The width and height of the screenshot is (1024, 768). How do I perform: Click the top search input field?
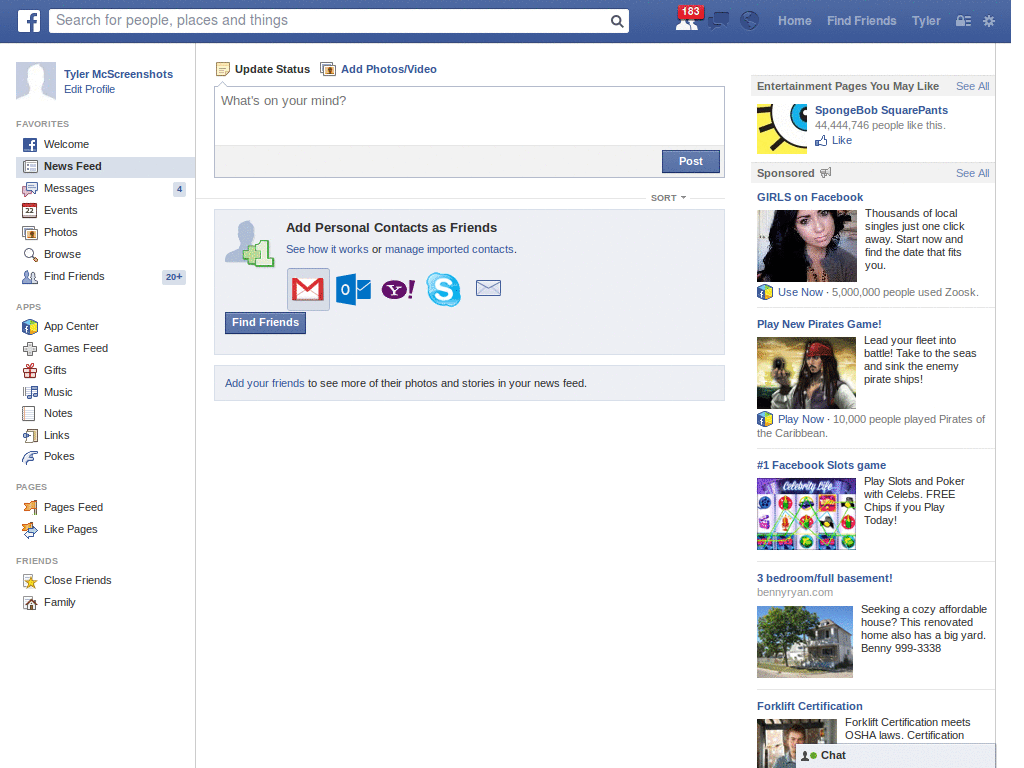(330, 21)
